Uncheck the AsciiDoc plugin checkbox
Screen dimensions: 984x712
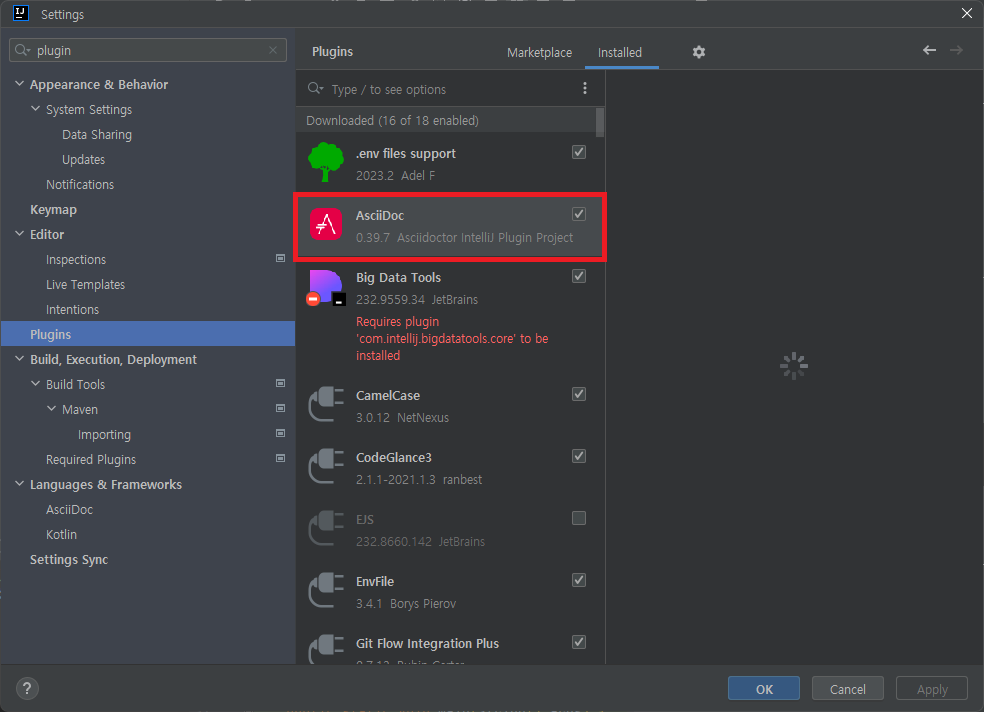[x=579, y=214]
